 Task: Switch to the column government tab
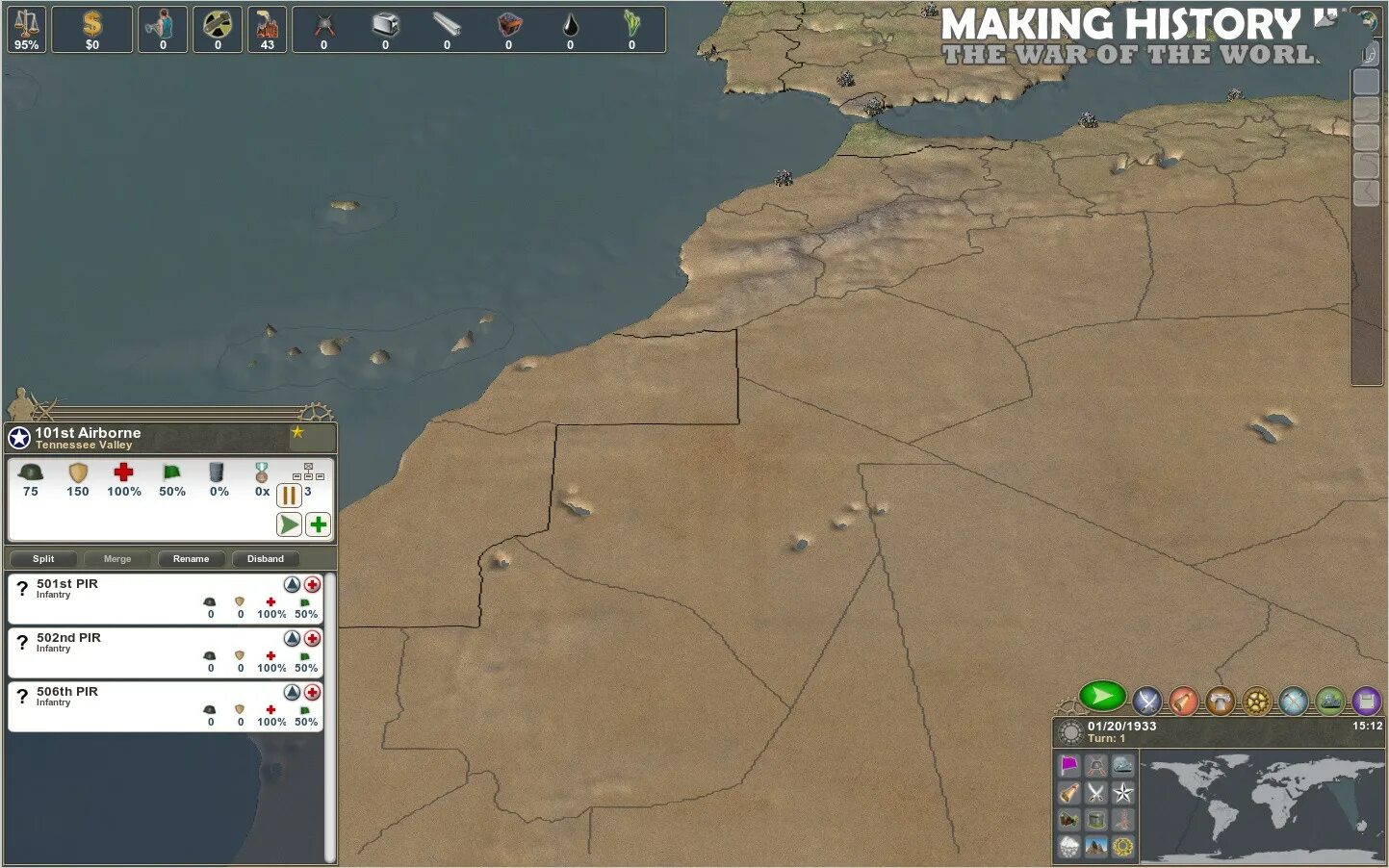click(x=1219, y=701)
